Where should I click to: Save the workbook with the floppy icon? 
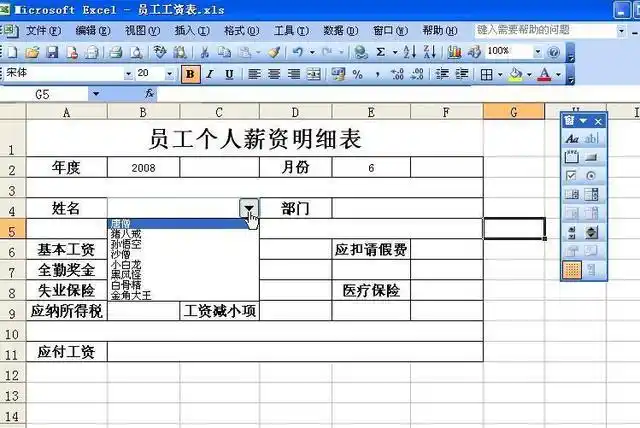pyautogui.click(x=52, y=52)
